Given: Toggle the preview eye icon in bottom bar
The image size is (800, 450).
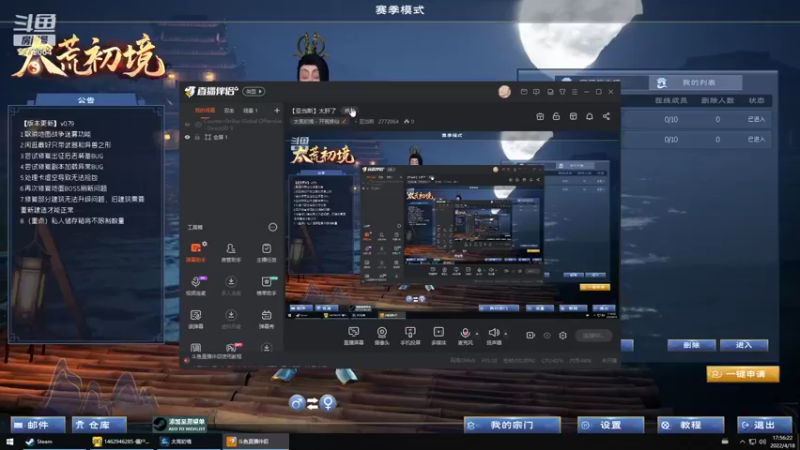Looking at the screenshot, I should click(547, 335).
